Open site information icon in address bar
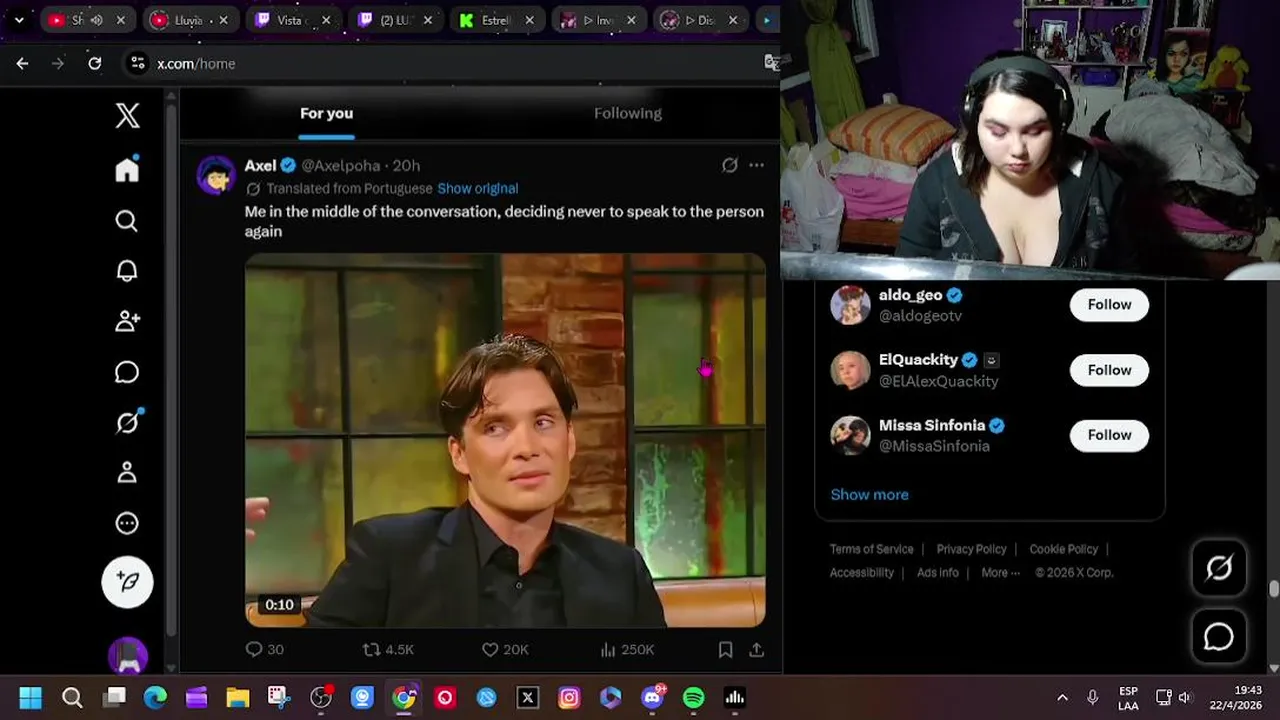The image size is (1280, 720). click(137, 63)
